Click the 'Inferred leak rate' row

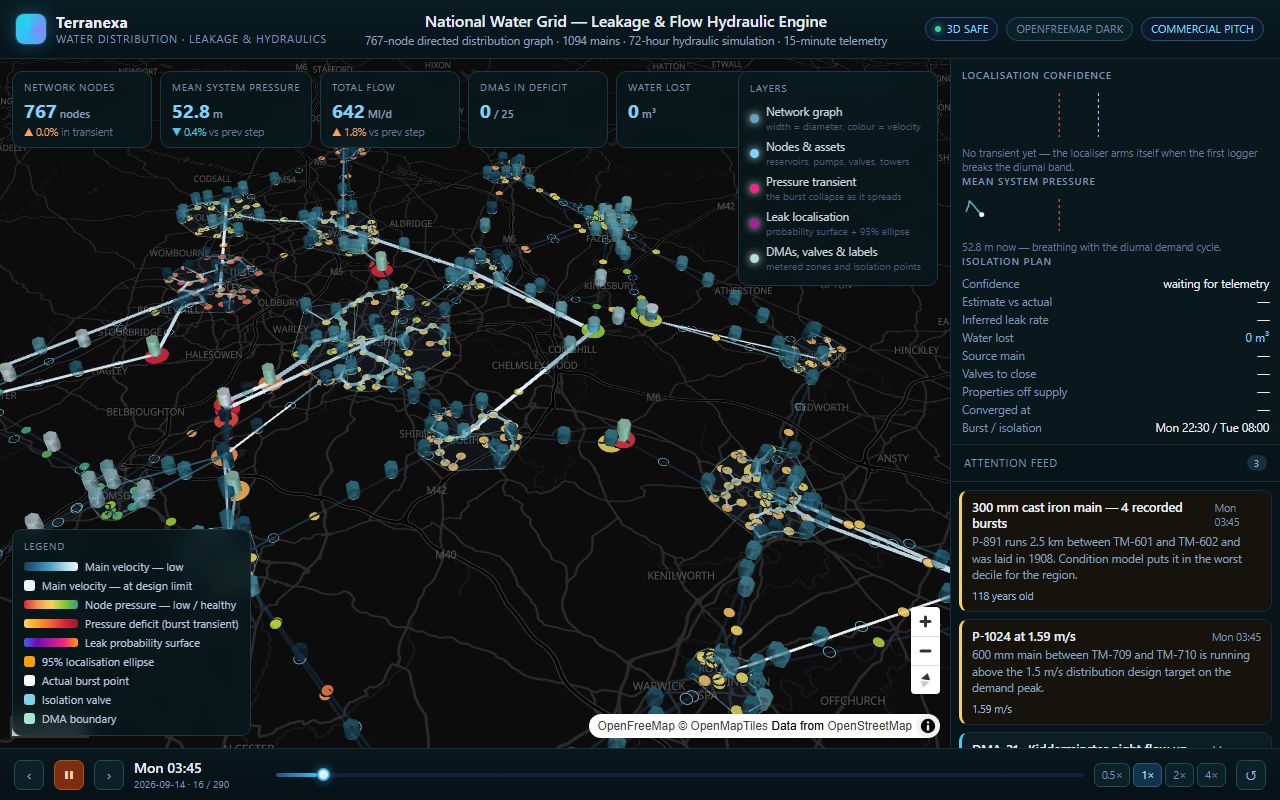[x=1115, y=320]
